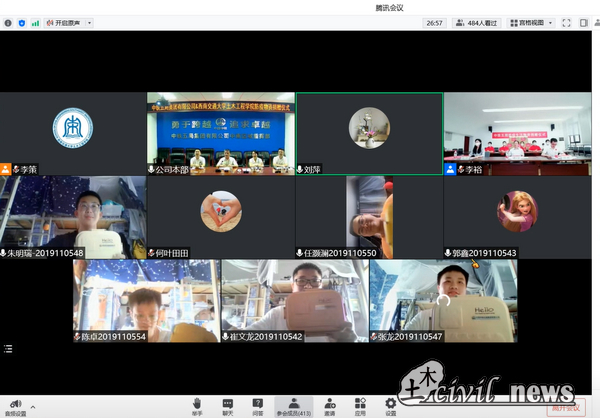The height and width of the screenshot is (418, 600).
Task: Enter fullscreen mode from top bar
Action: pos(568,22)
